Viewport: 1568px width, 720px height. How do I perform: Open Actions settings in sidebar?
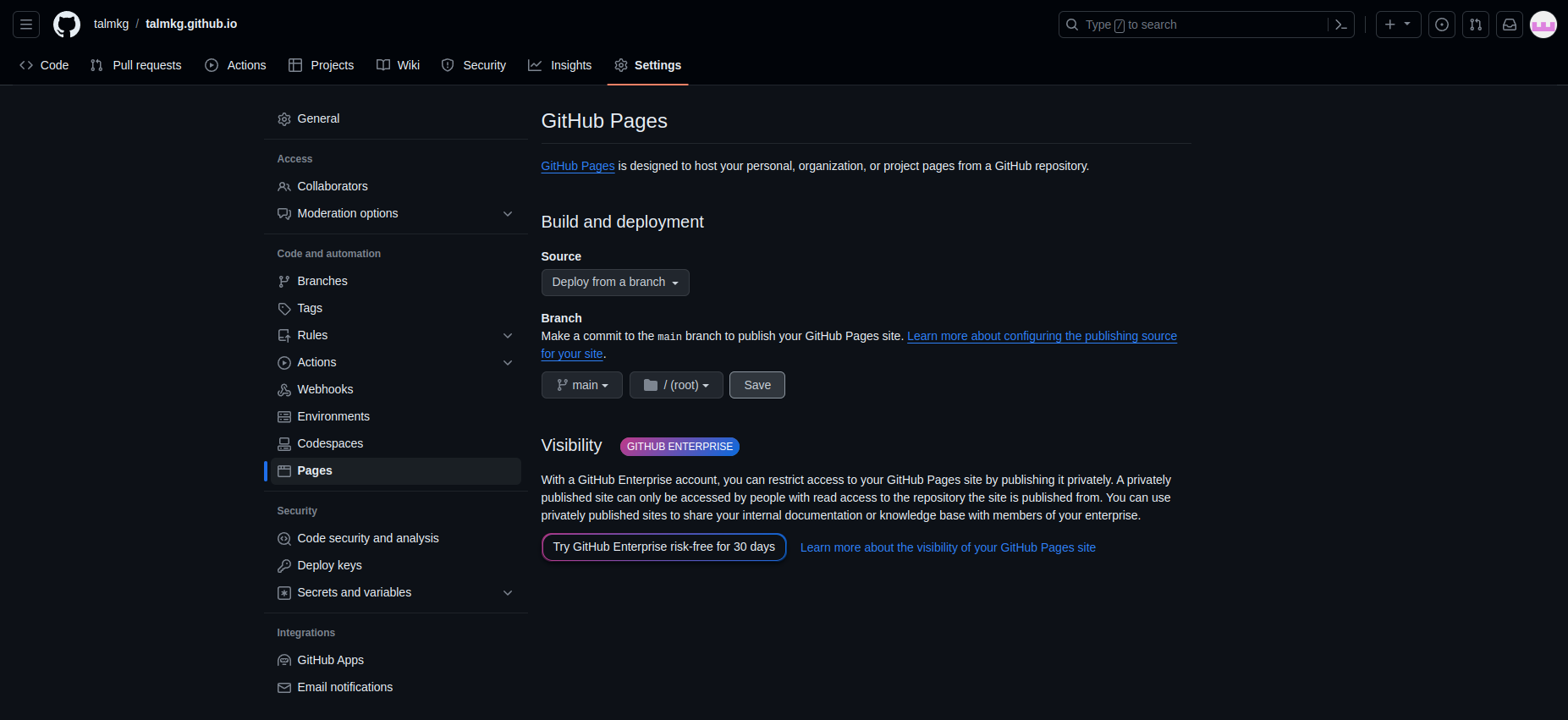pos(396,363)
